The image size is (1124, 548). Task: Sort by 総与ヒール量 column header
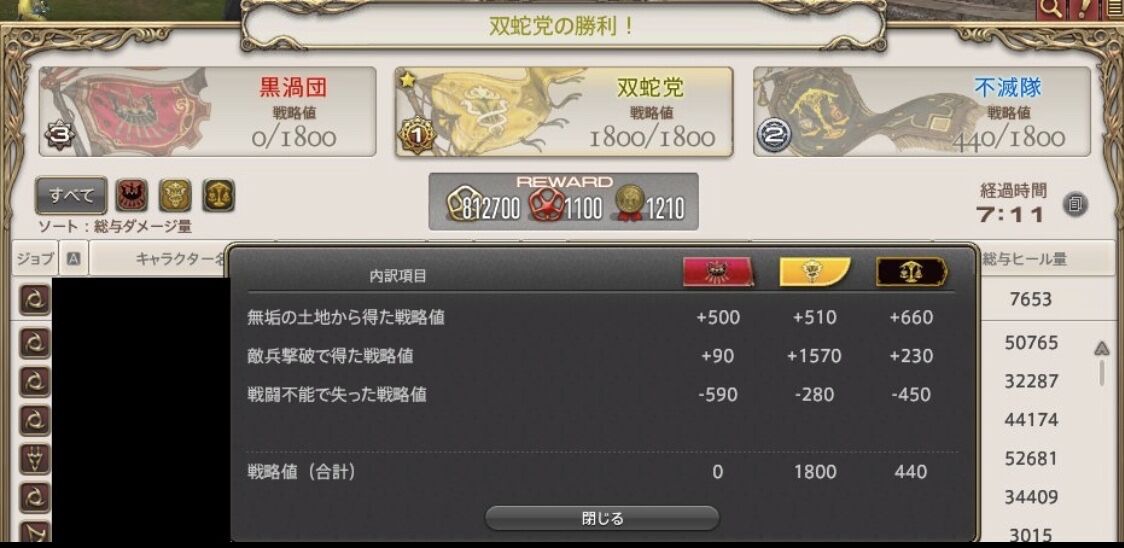[1025, 259]
